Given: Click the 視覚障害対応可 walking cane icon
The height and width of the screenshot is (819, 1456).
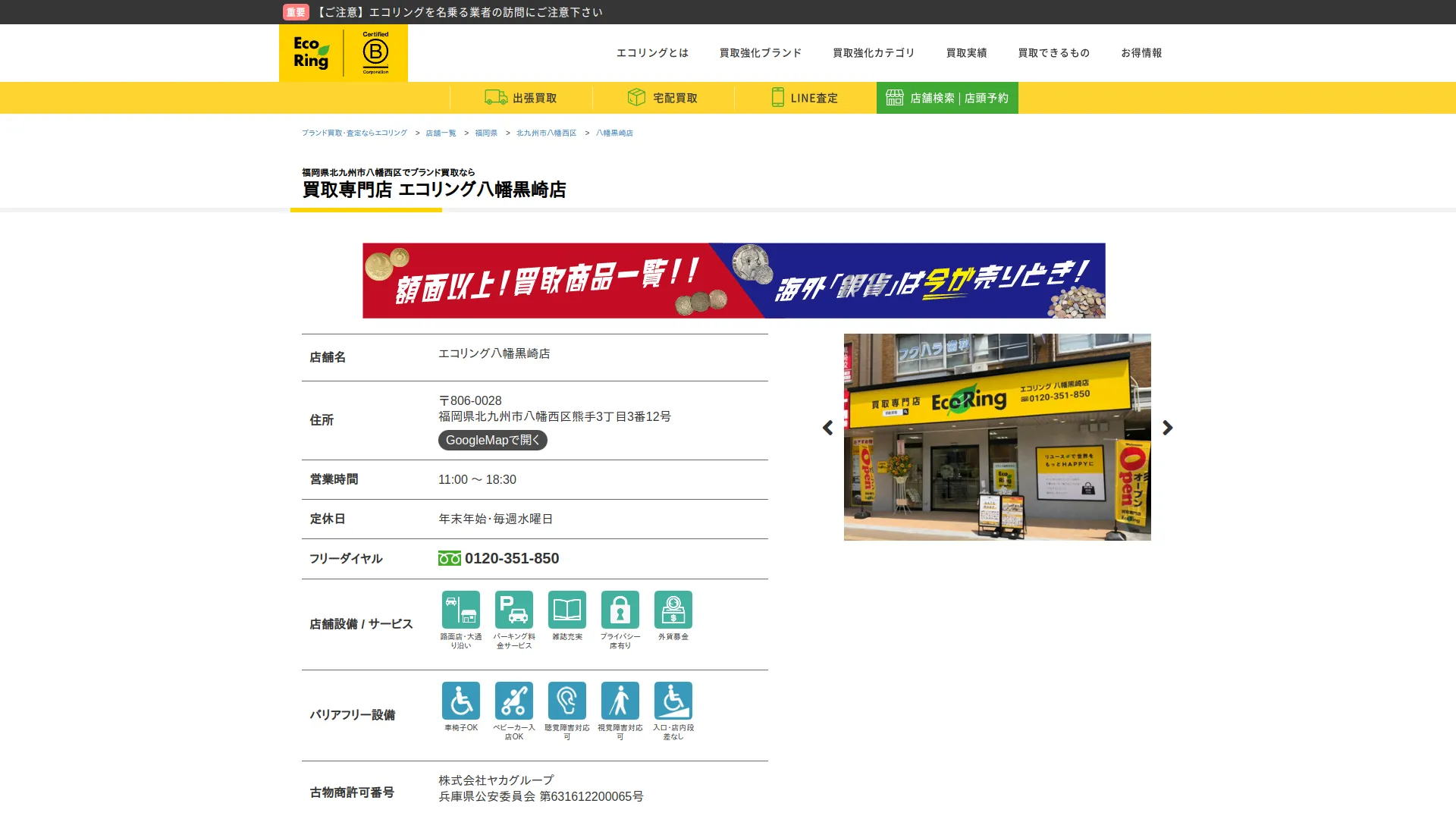Looking at the screenshot, I should tap(620, 701).
